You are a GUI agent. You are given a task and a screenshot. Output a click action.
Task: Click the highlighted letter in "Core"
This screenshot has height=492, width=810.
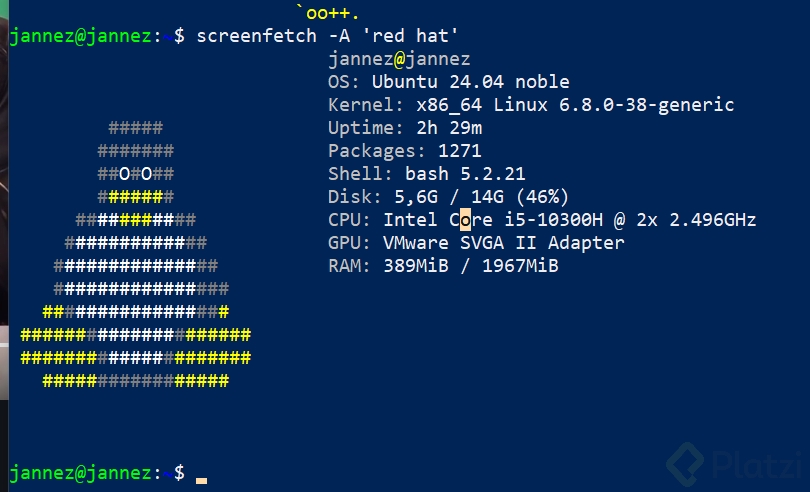tap(465, 219)
